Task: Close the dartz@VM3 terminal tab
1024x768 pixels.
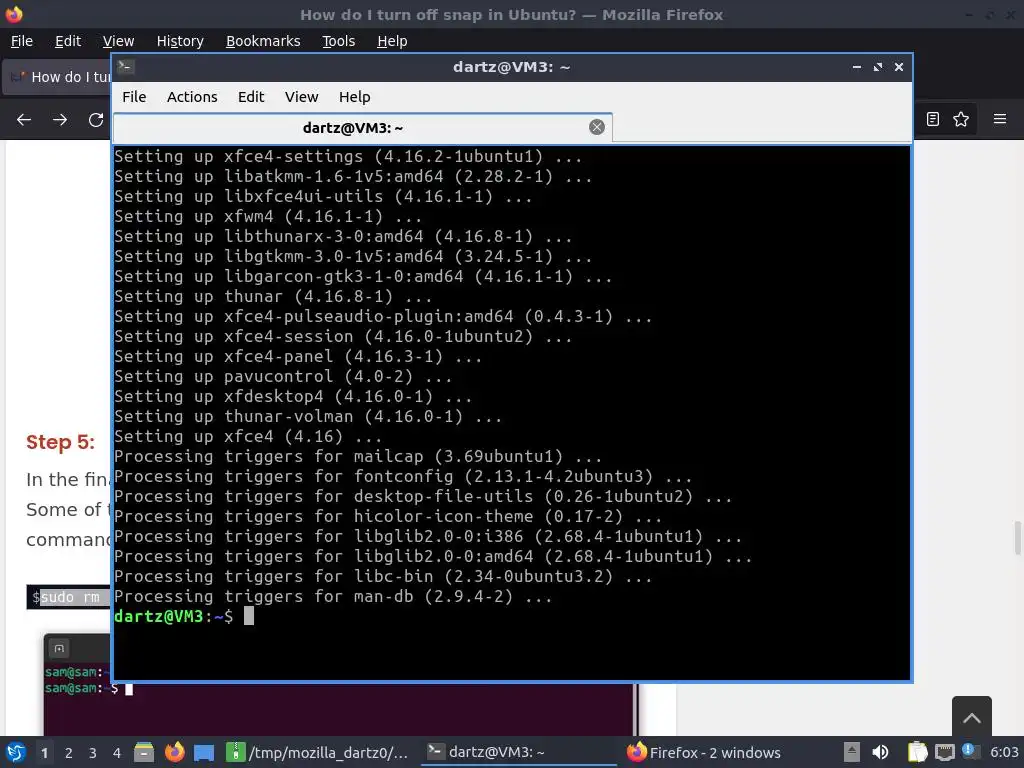Action: click(596, 127)
